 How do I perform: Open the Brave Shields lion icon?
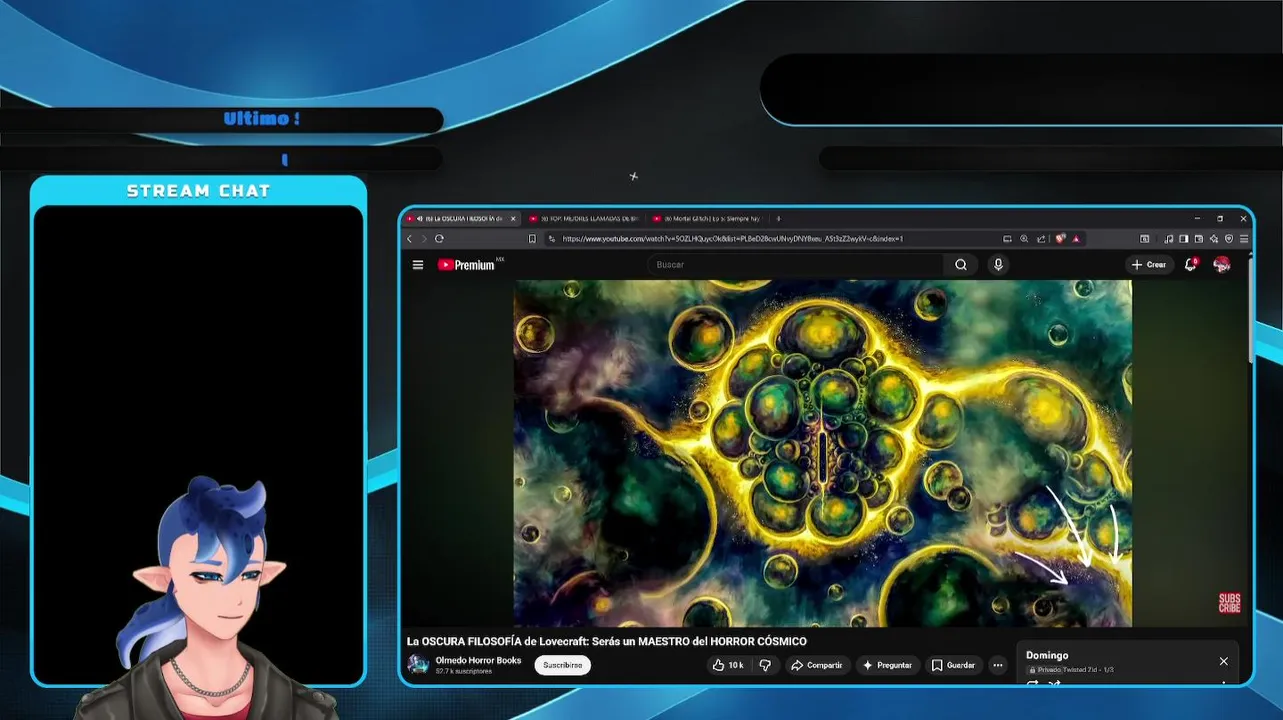(x=1060, y=239)
